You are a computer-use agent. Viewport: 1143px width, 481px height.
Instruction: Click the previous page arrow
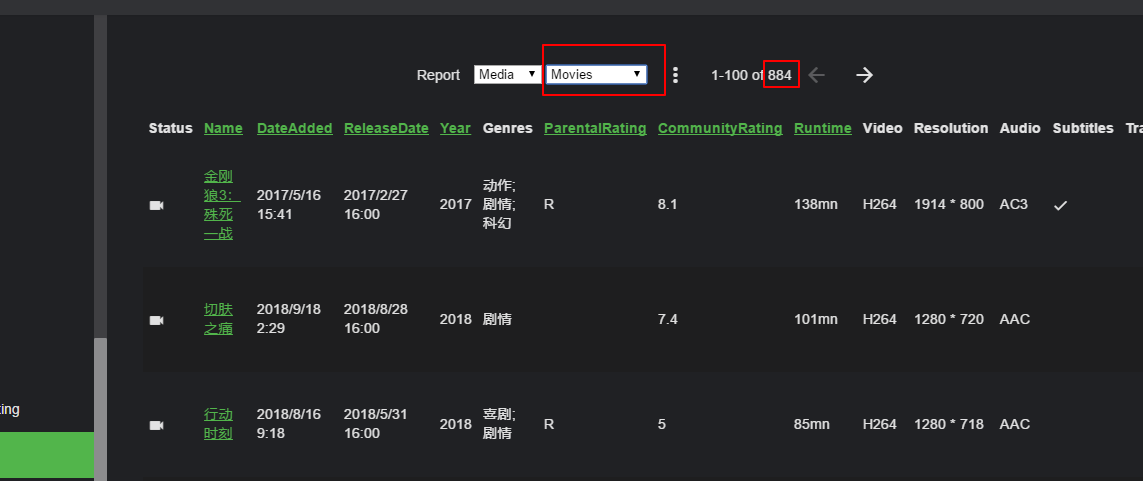817,75
